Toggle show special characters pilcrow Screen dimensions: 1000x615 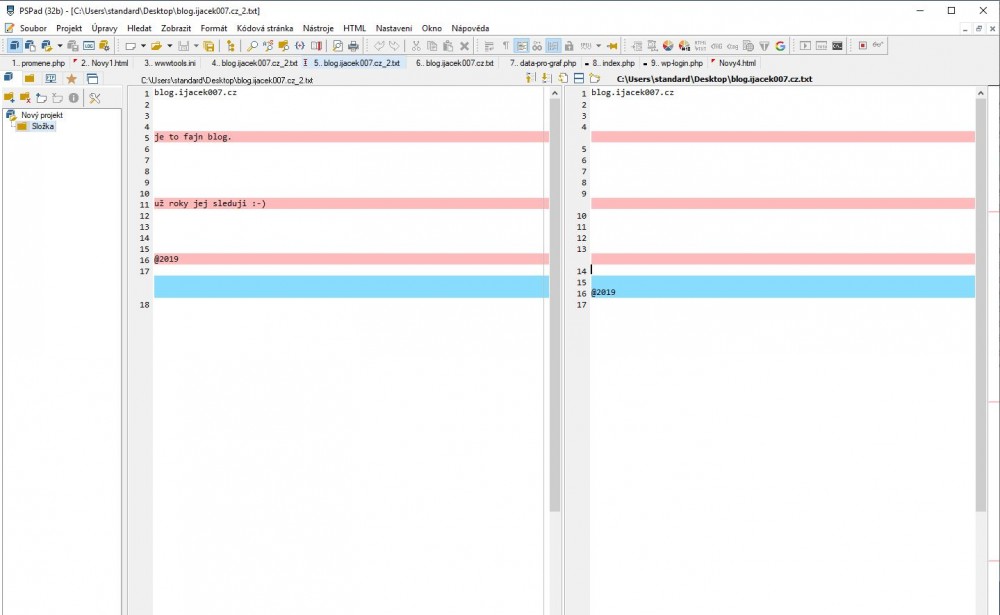coord(505,46)
